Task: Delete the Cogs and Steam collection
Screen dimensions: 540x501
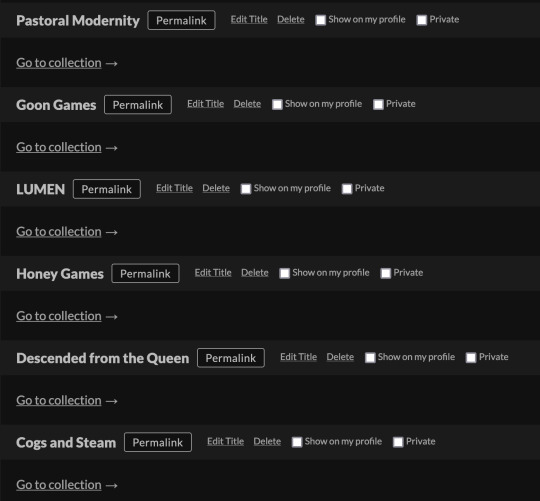Action: pyautogui.click(x=267, y=441)
